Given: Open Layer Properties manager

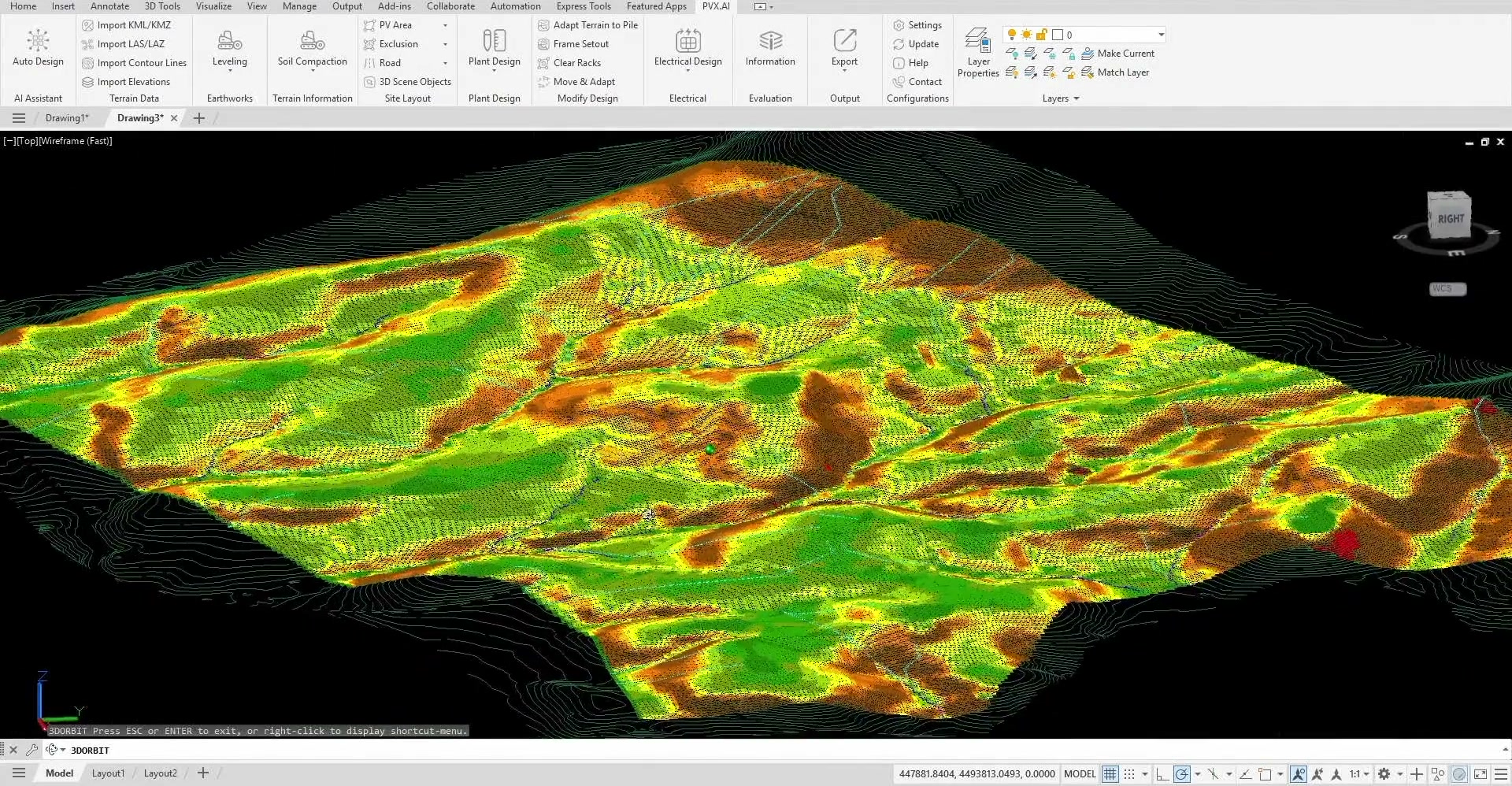Looking at the screenshot, I should (978, 52).
